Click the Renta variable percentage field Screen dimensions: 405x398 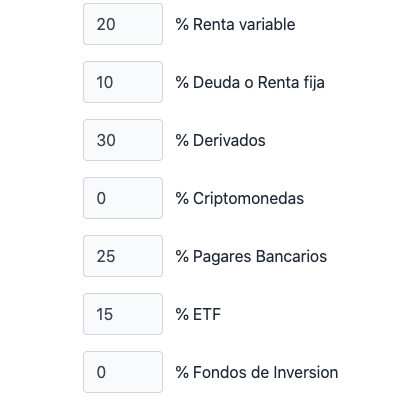[x=123, y=24]
